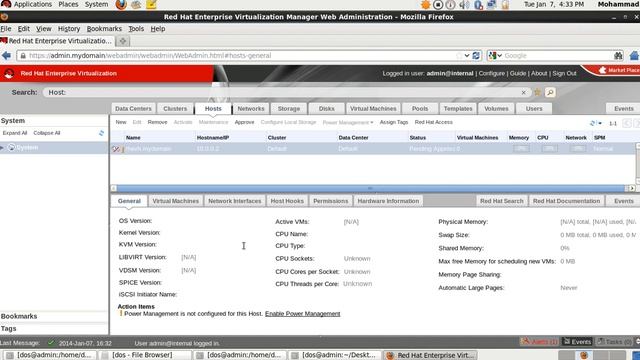Switch to the Storage tab
The image size is (640, 360).
(x=289, y=109)
